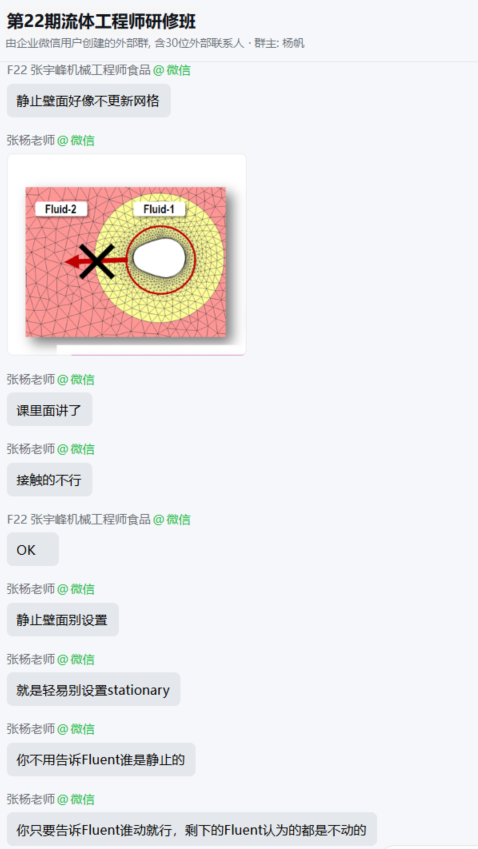Click the Fluid-1 label in image
The image size is (478, 849).
pyautogui.click(x=159, y=210)
